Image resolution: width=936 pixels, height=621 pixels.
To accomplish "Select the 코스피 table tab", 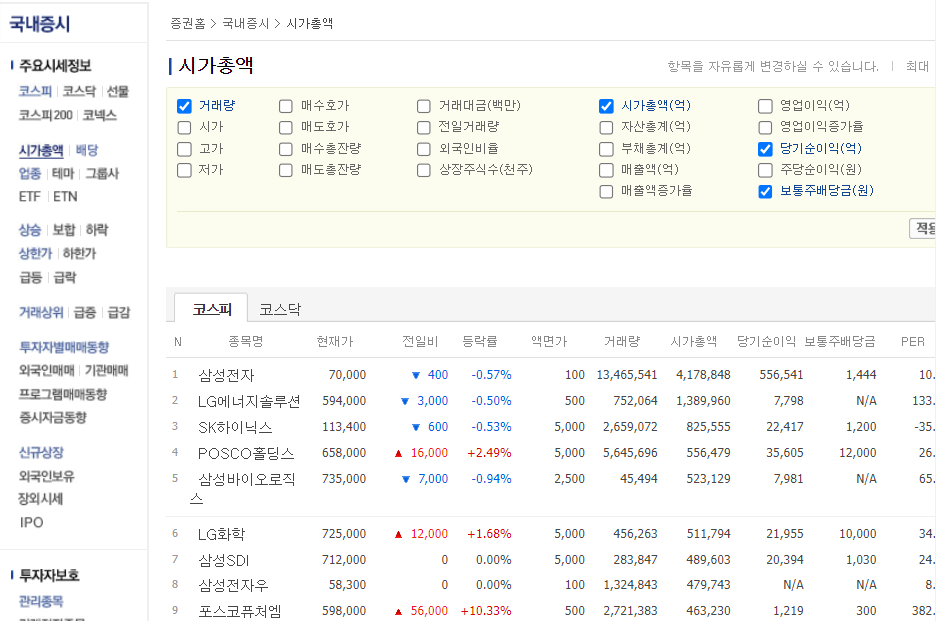I will coord(211,309).
